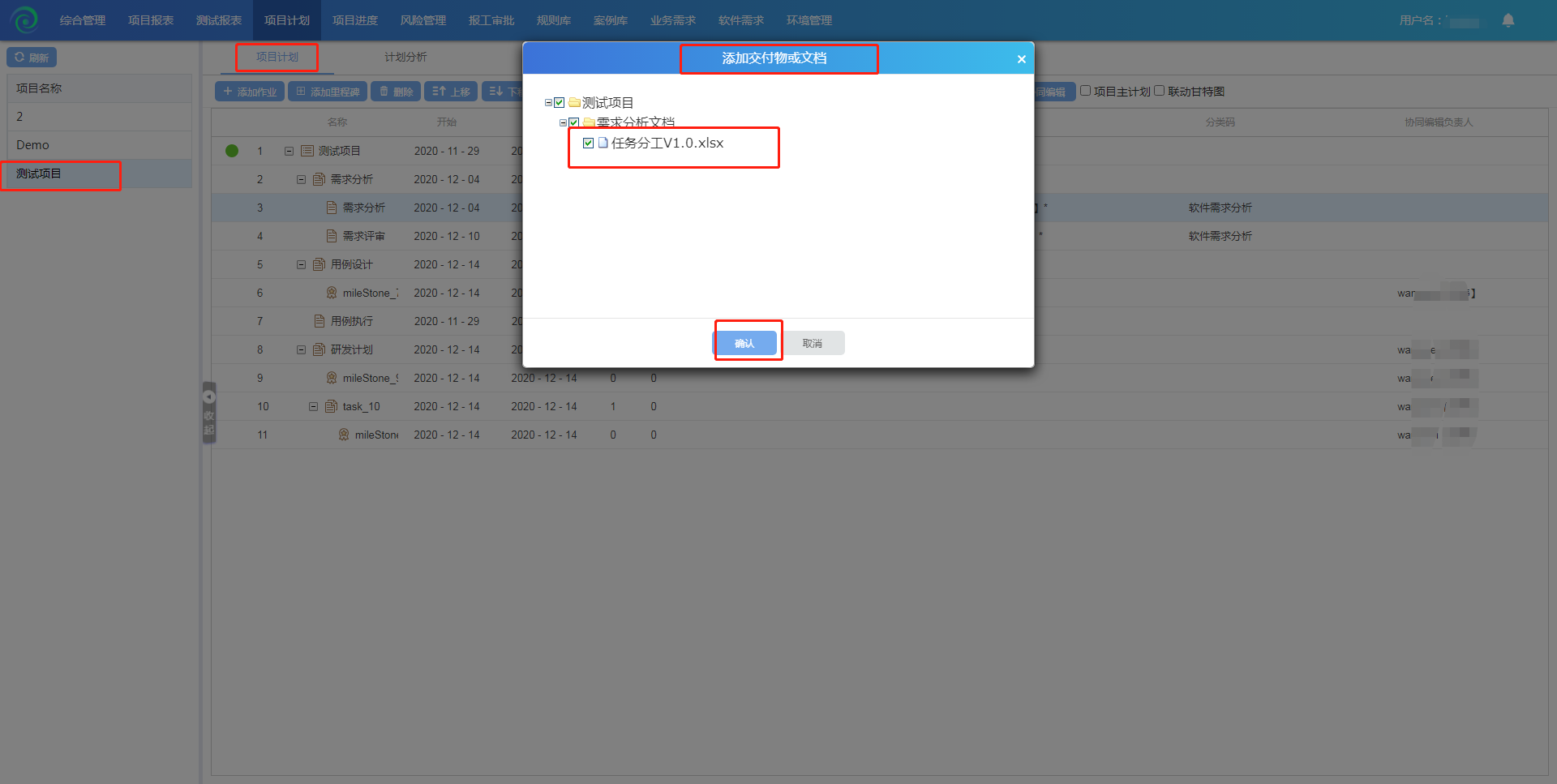Click the 名称 column header
The height and width of the screenshot is (784, 1557).
(337, 122)
